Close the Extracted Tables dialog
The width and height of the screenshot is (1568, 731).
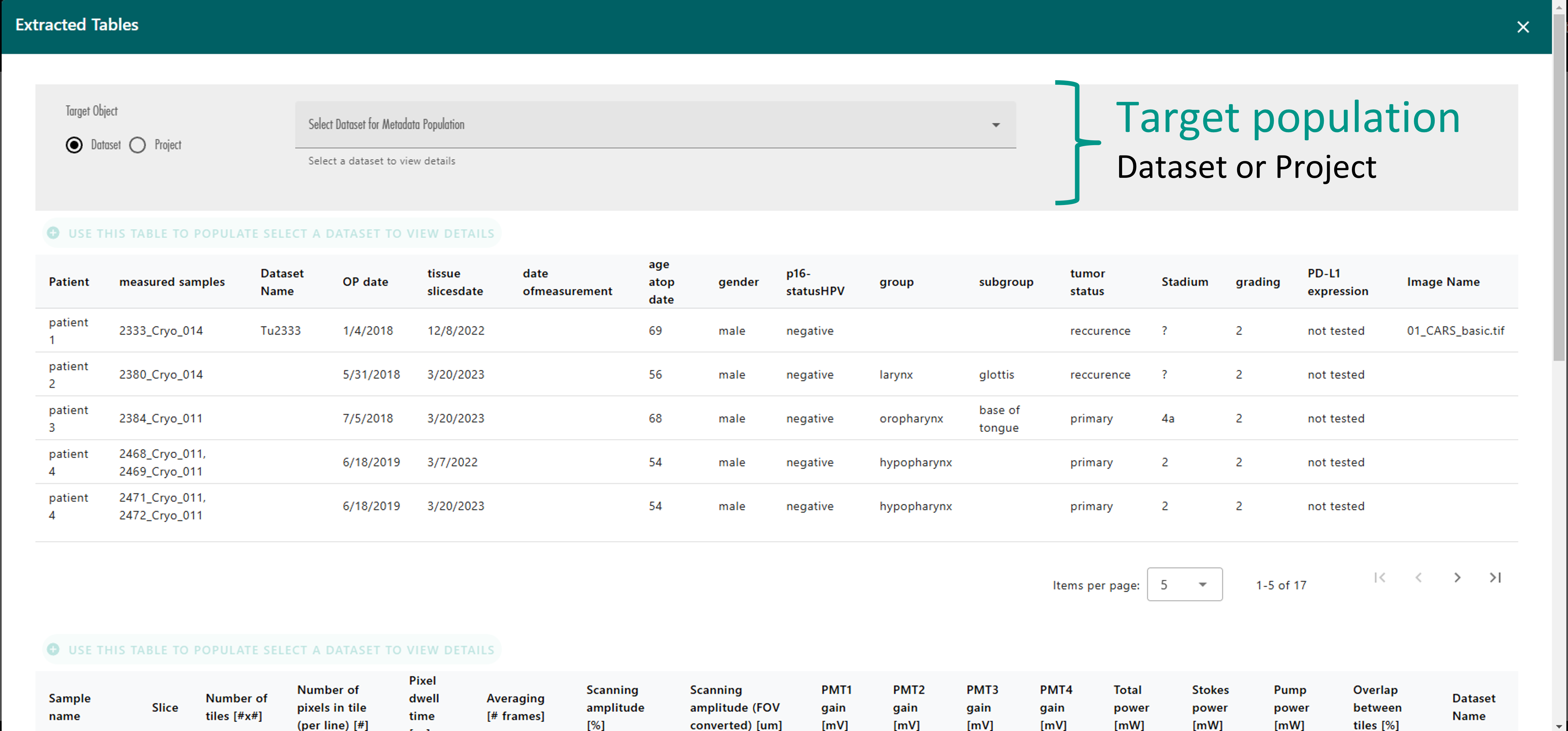click(x=1522, y=27)
